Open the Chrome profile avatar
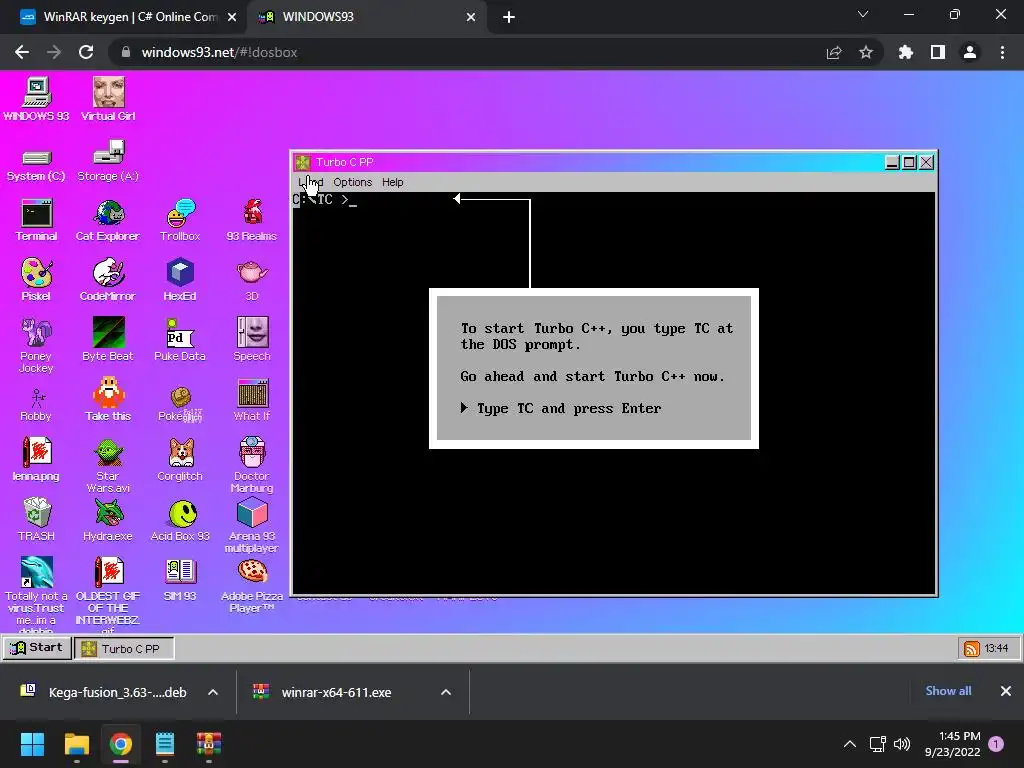The height and width of the screenshot is (768, 1024). click(970, 52)
